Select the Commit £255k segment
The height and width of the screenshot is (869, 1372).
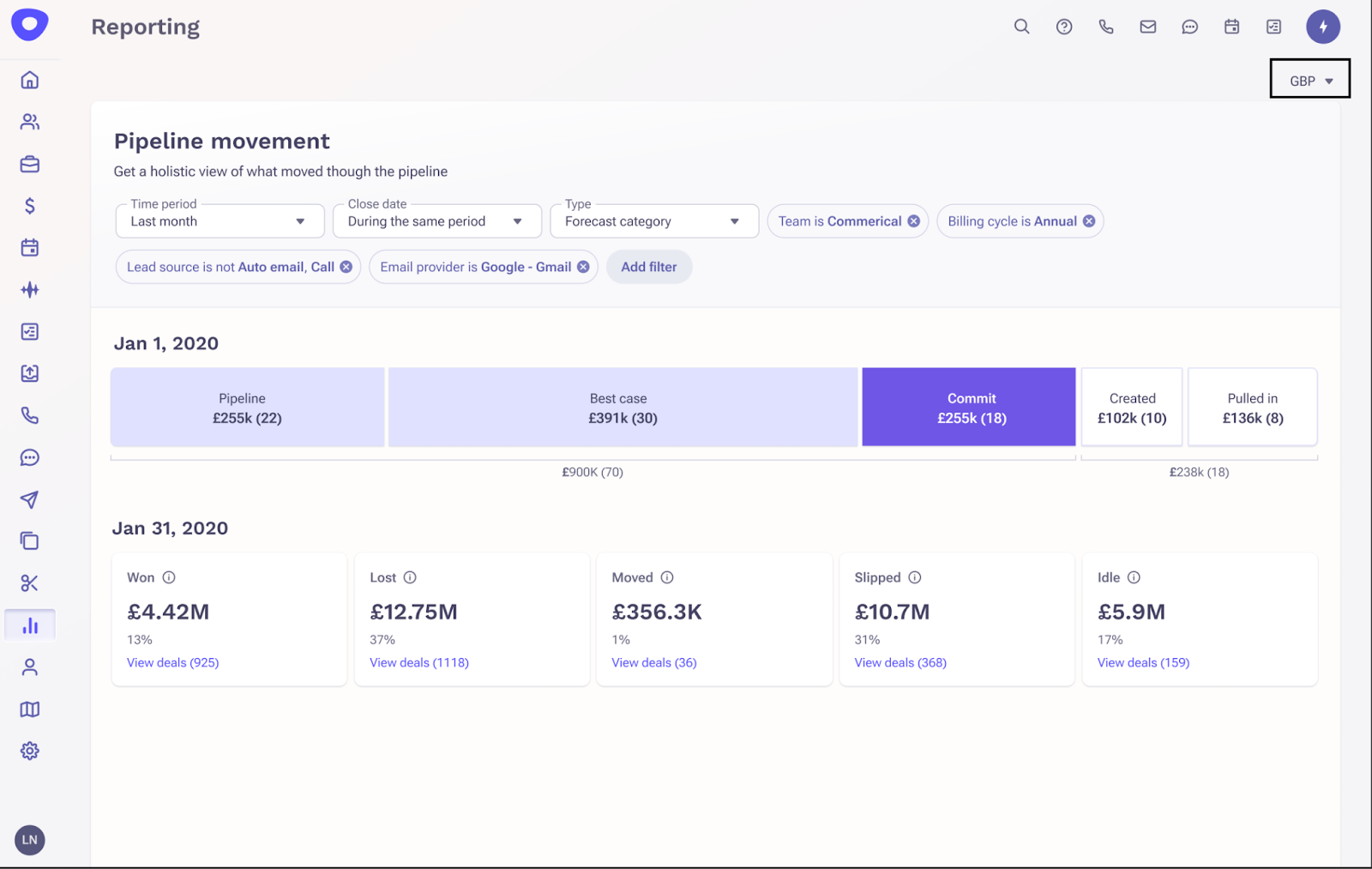[x=969, y=407]
